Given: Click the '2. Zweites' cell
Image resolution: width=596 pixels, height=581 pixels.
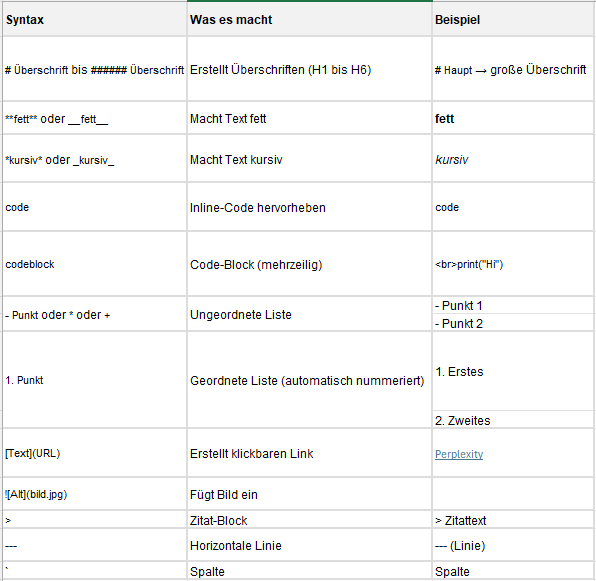Looking at the screenshot, I should point(514,420).
